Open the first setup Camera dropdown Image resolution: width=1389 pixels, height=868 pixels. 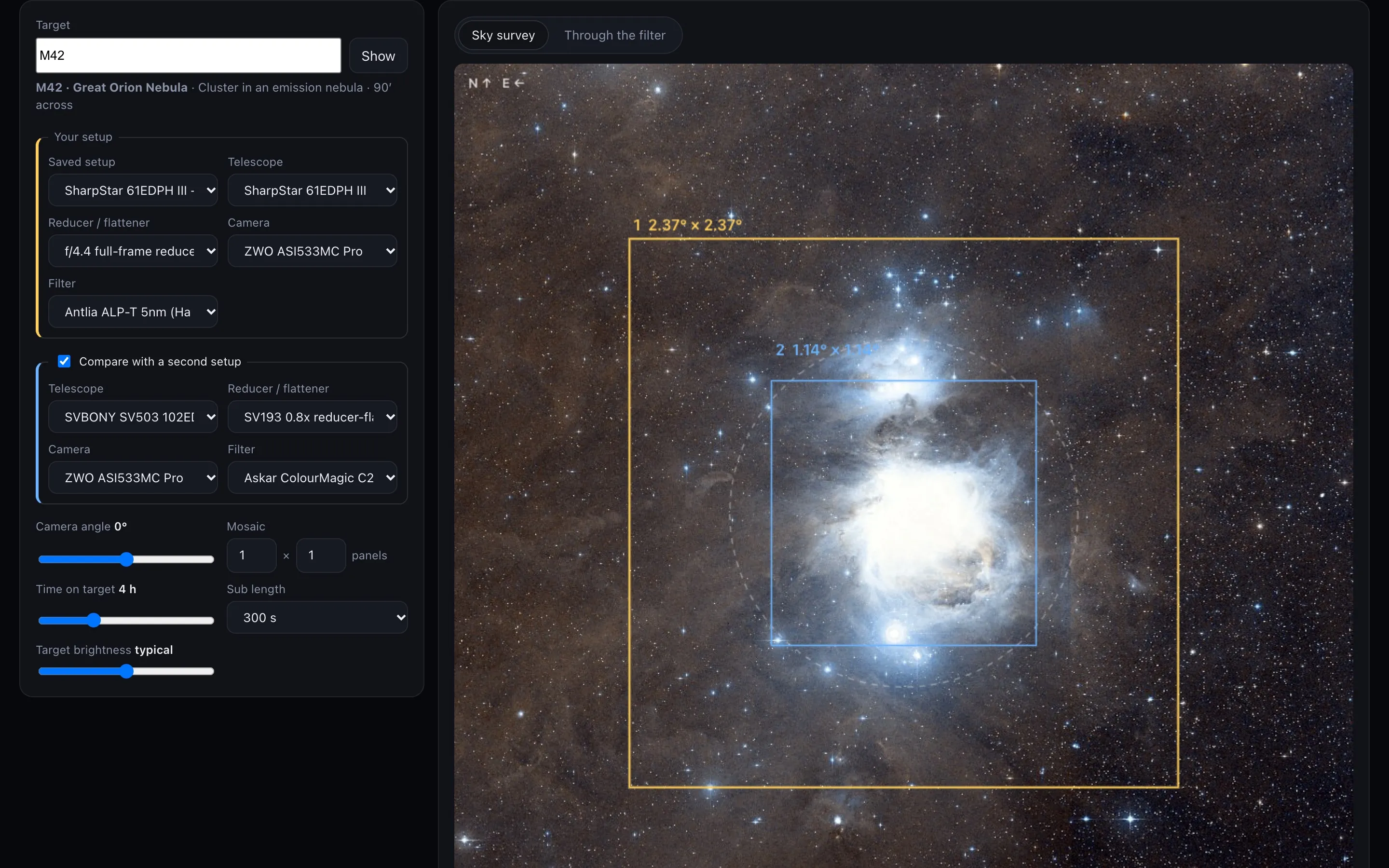coord(312,251)
